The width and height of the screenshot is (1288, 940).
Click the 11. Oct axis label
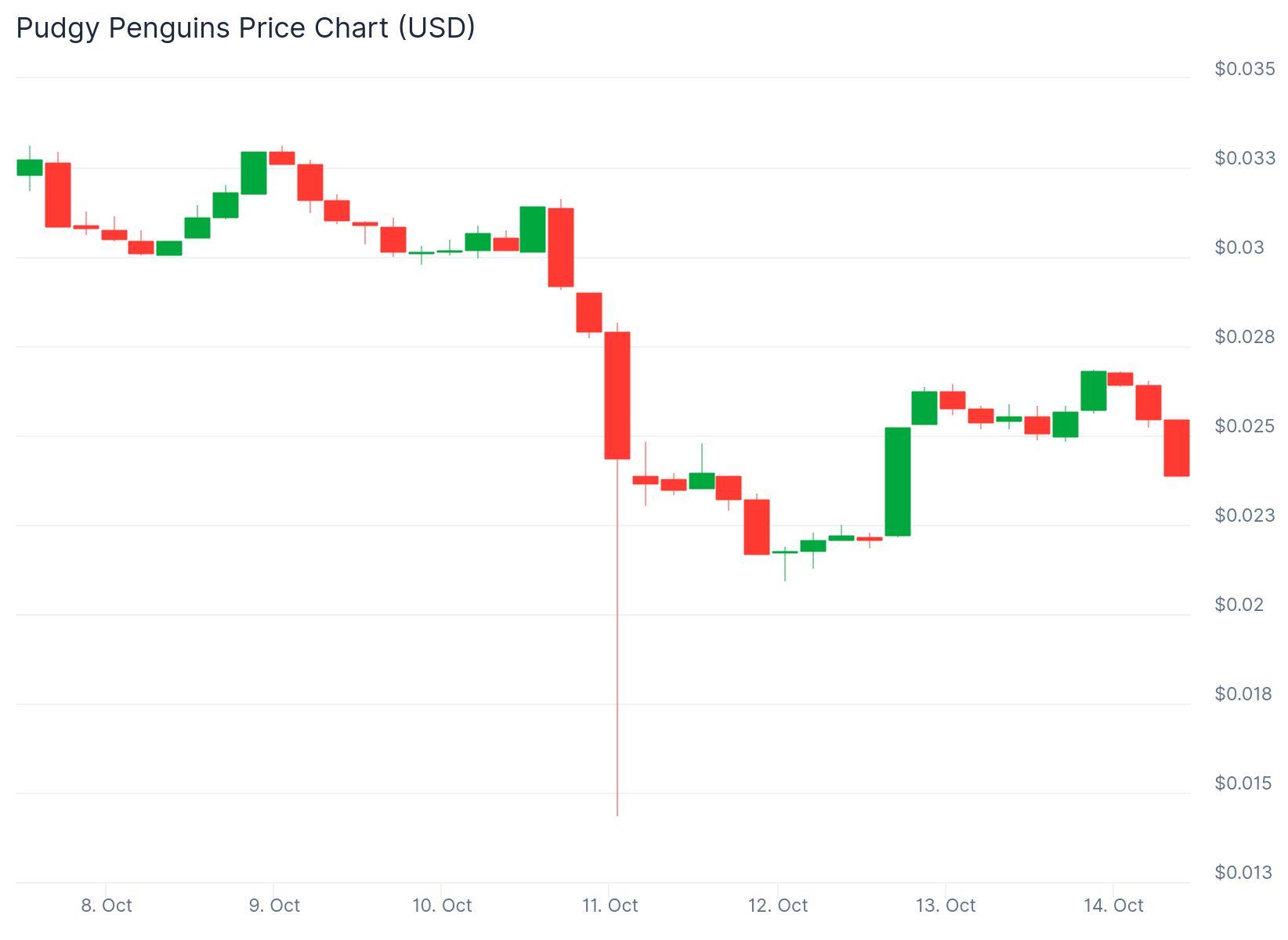(x=610, y=906)
